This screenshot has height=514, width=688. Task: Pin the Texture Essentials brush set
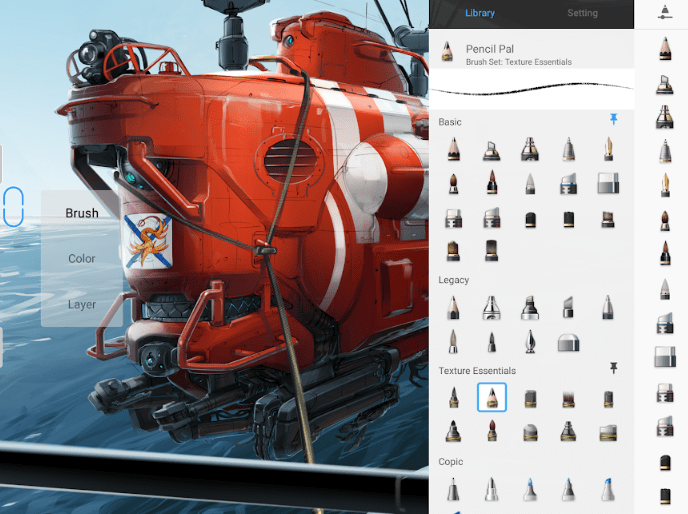(613, 368)
